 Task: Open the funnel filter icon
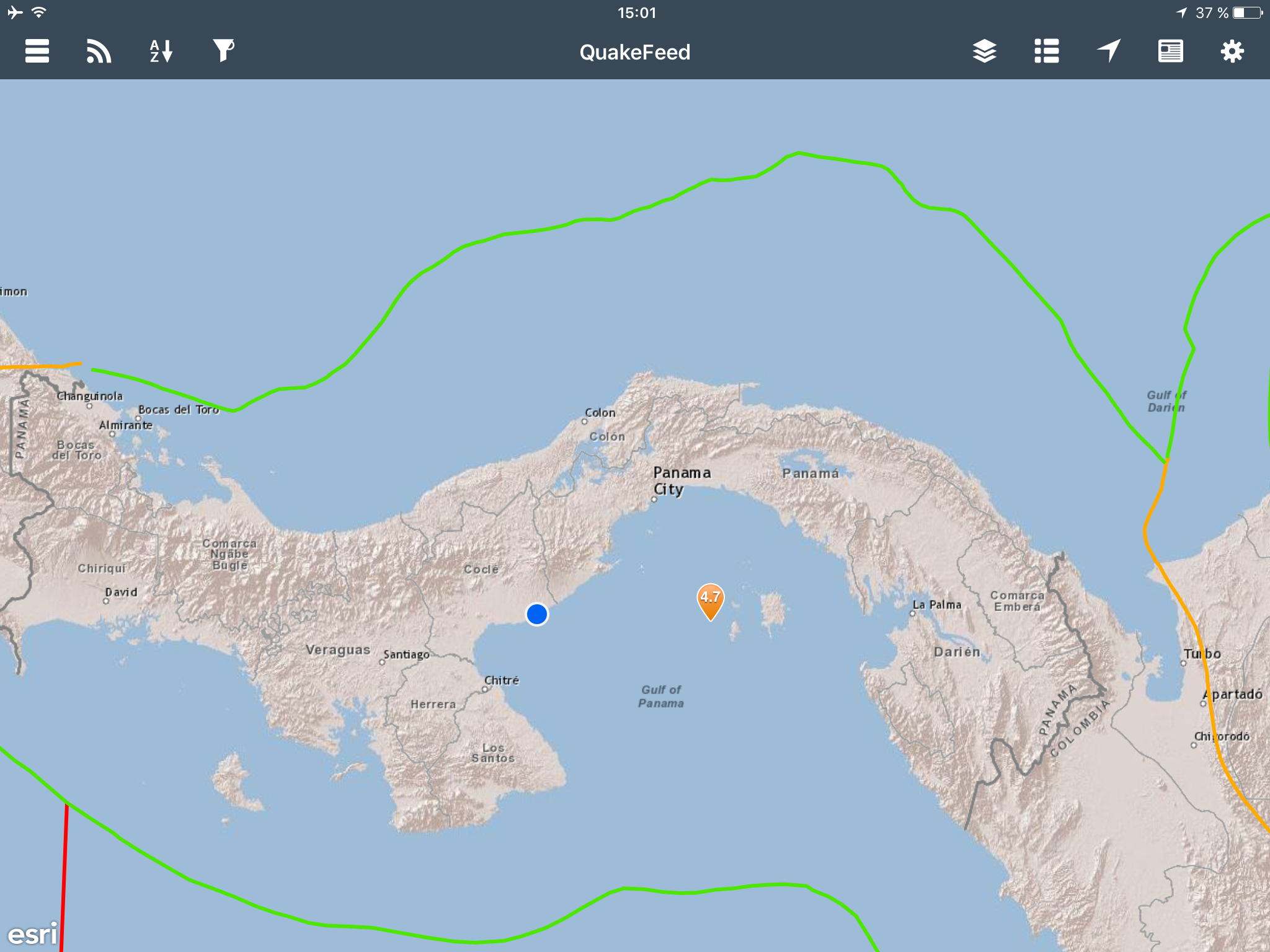tap(223, 51)
